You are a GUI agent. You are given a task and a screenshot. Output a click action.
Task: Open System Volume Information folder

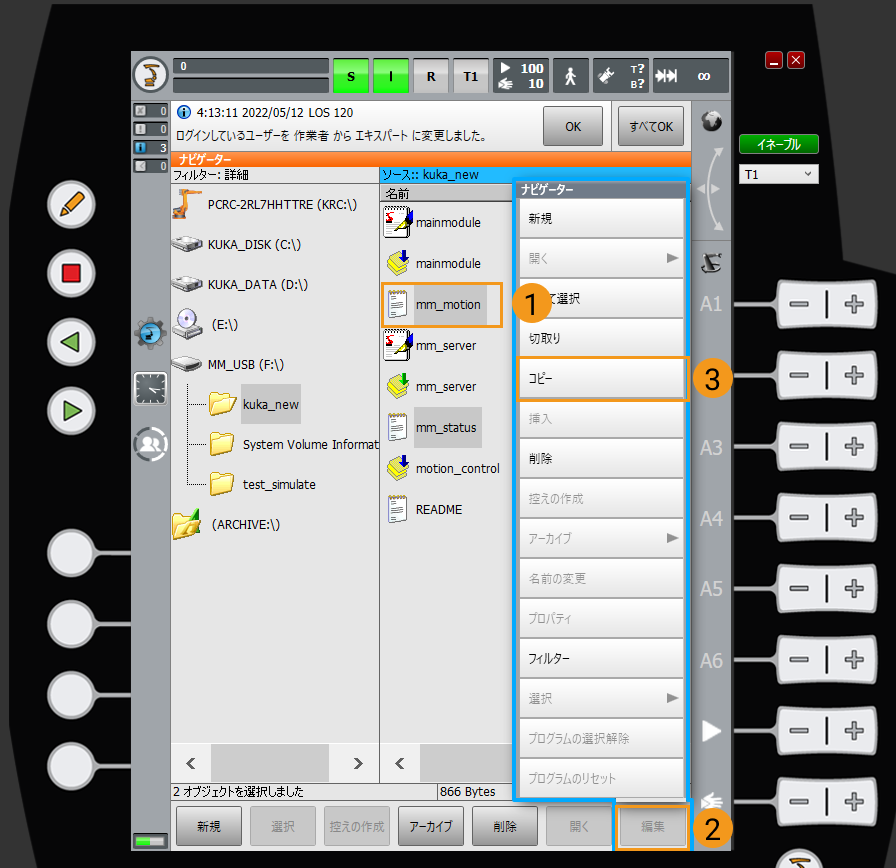(294, 445)
